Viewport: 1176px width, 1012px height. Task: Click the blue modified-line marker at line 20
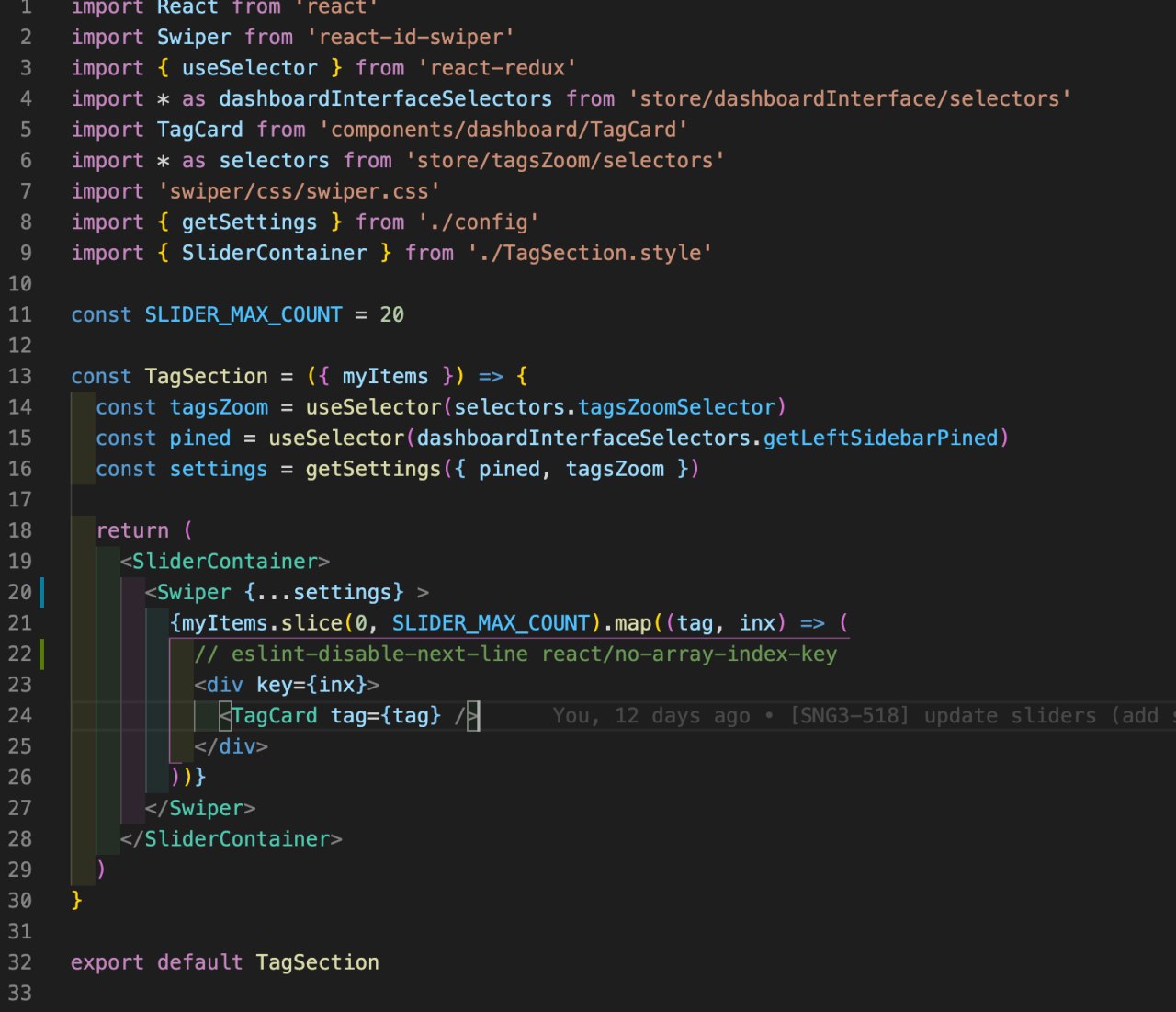(41, 592)
